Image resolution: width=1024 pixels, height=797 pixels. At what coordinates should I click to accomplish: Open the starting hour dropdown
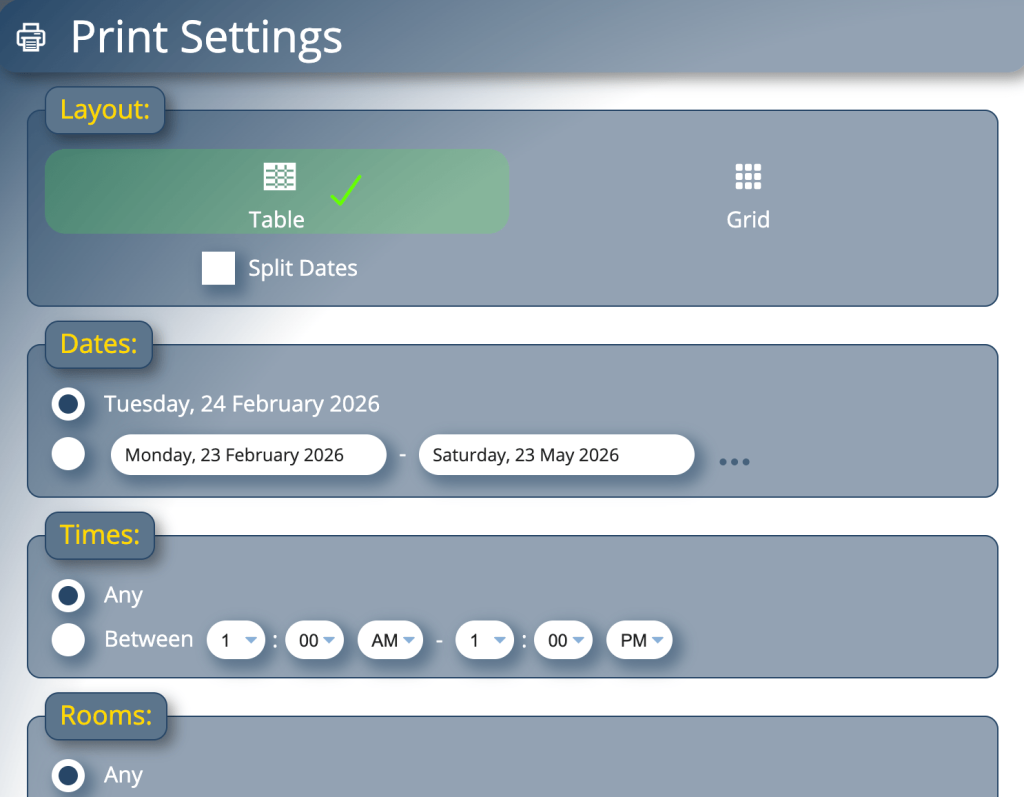pyautogui.click(x=235, y=640)
